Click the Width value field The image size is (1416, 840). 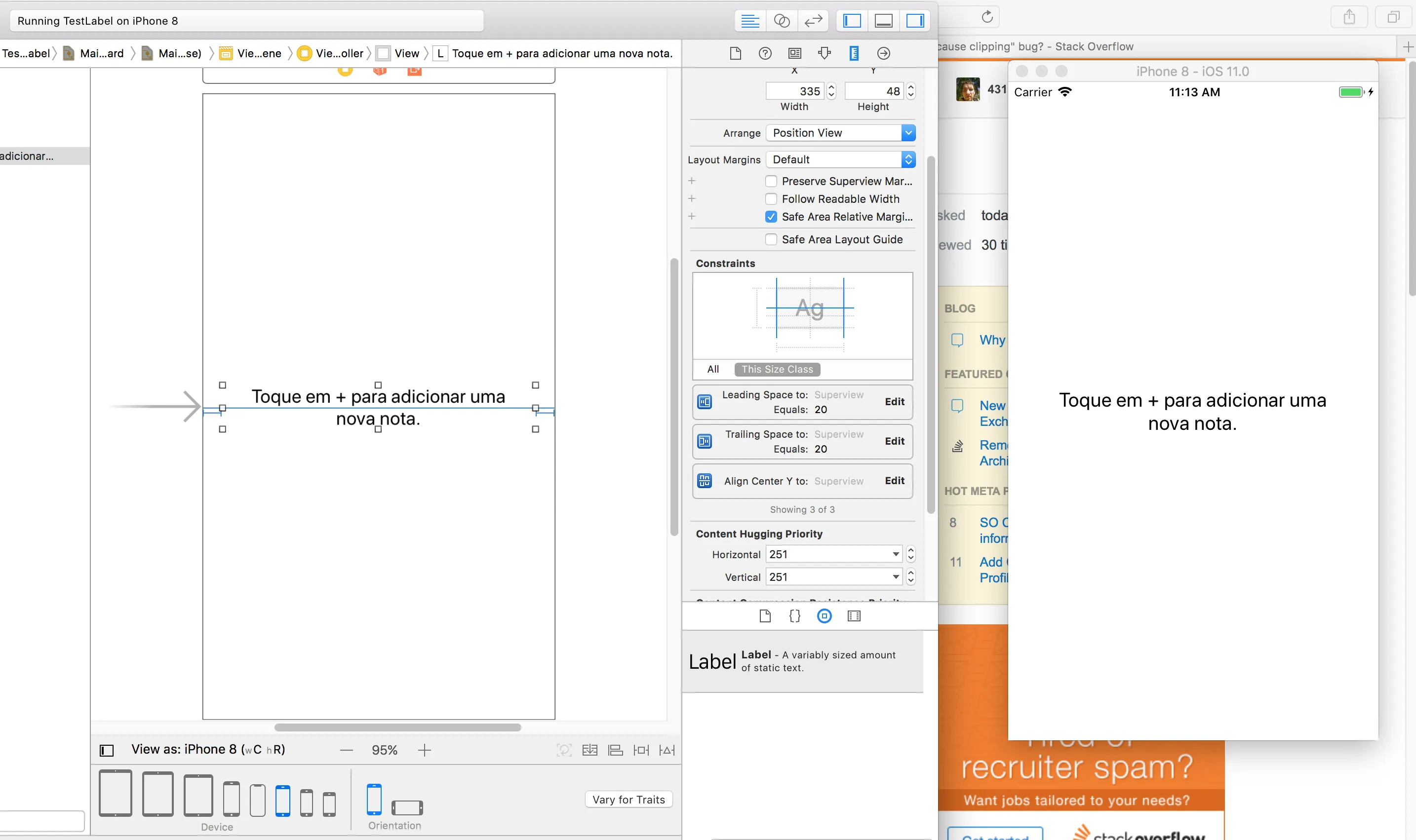point(795,91)
